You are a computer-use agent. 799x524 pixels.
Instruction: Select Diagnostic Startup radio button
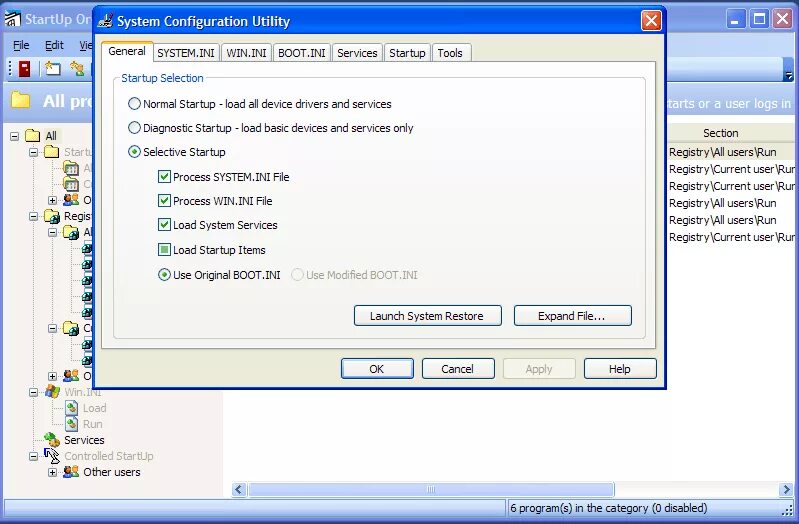[x=134, y=127]
